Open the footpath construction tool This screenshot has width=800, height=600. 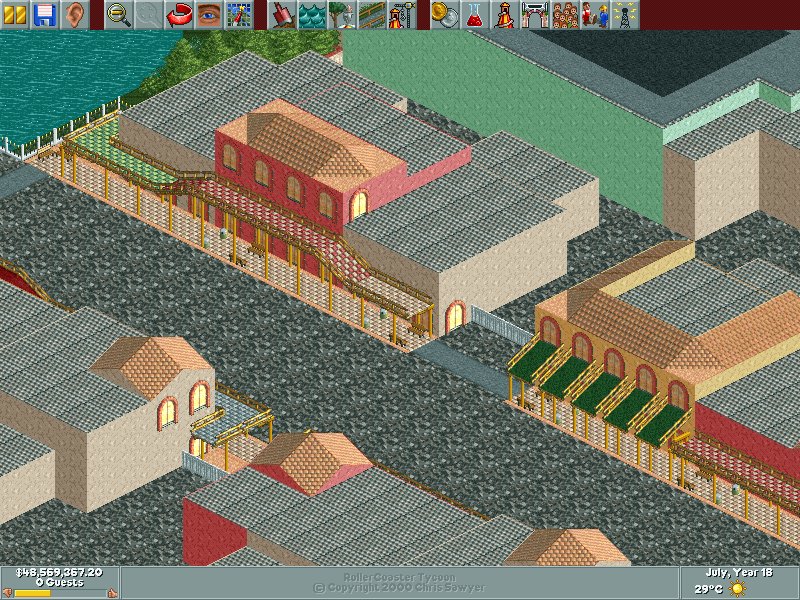[x=372, y=15]
